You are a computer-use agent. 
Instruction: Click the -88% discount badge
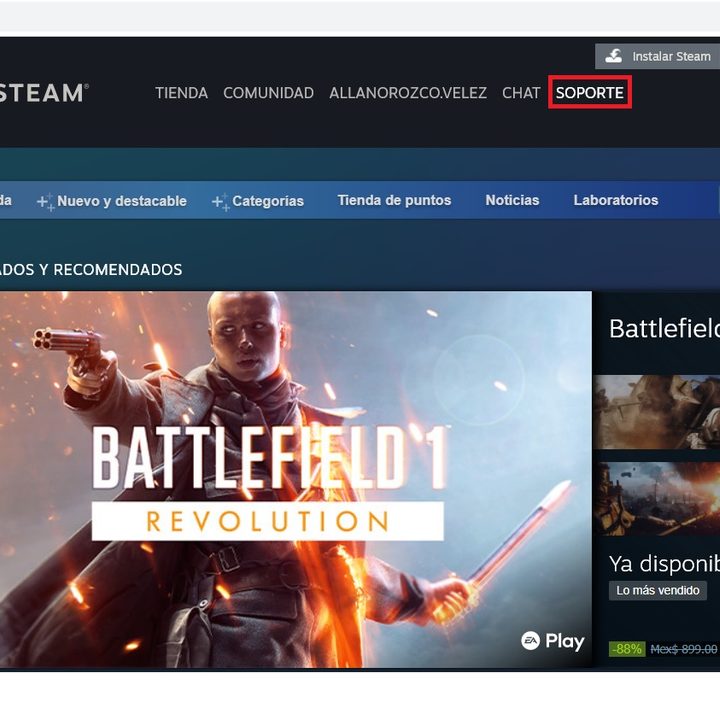[627, 649]
